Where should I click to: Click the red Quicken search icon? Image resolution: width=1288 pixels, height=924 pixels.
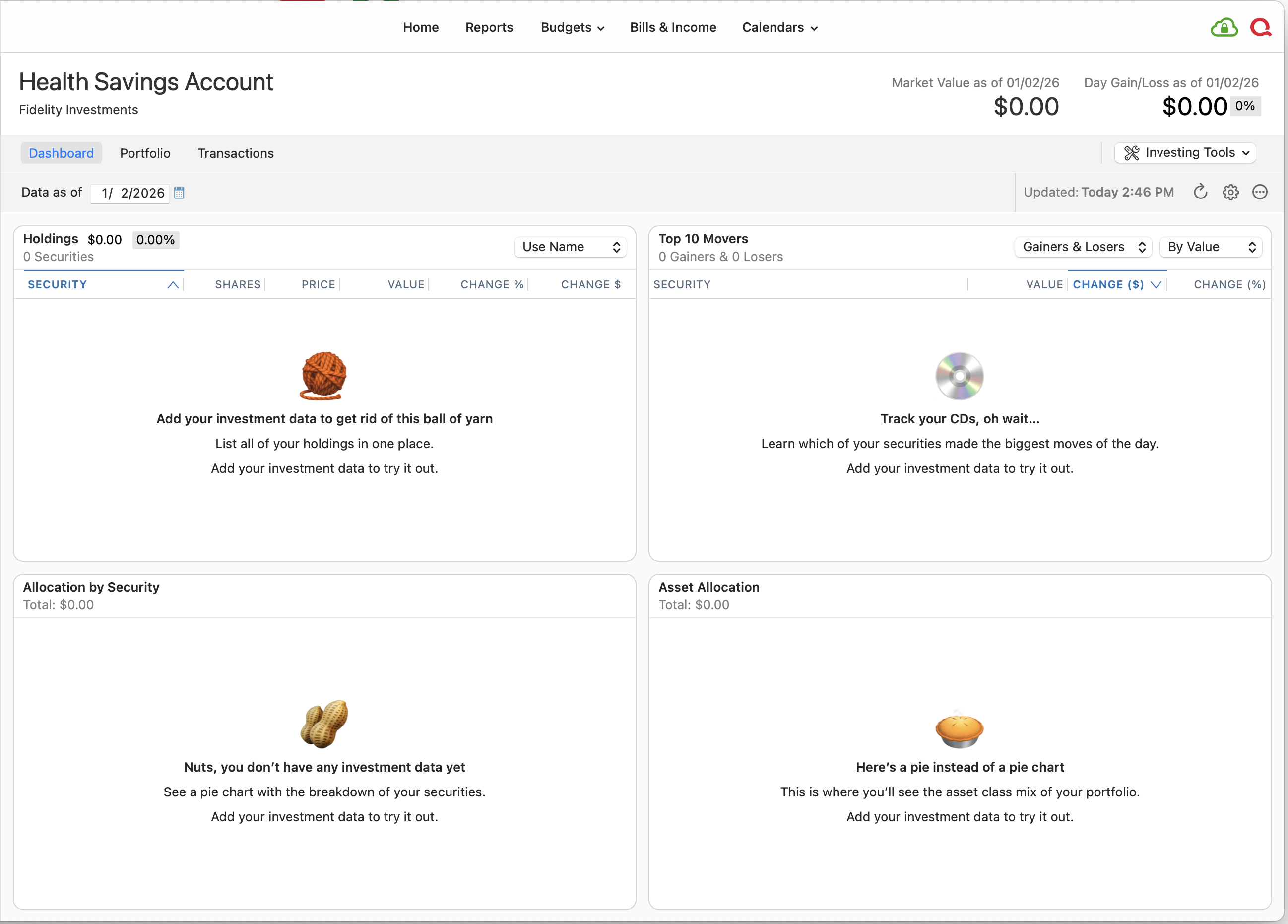1260,27
